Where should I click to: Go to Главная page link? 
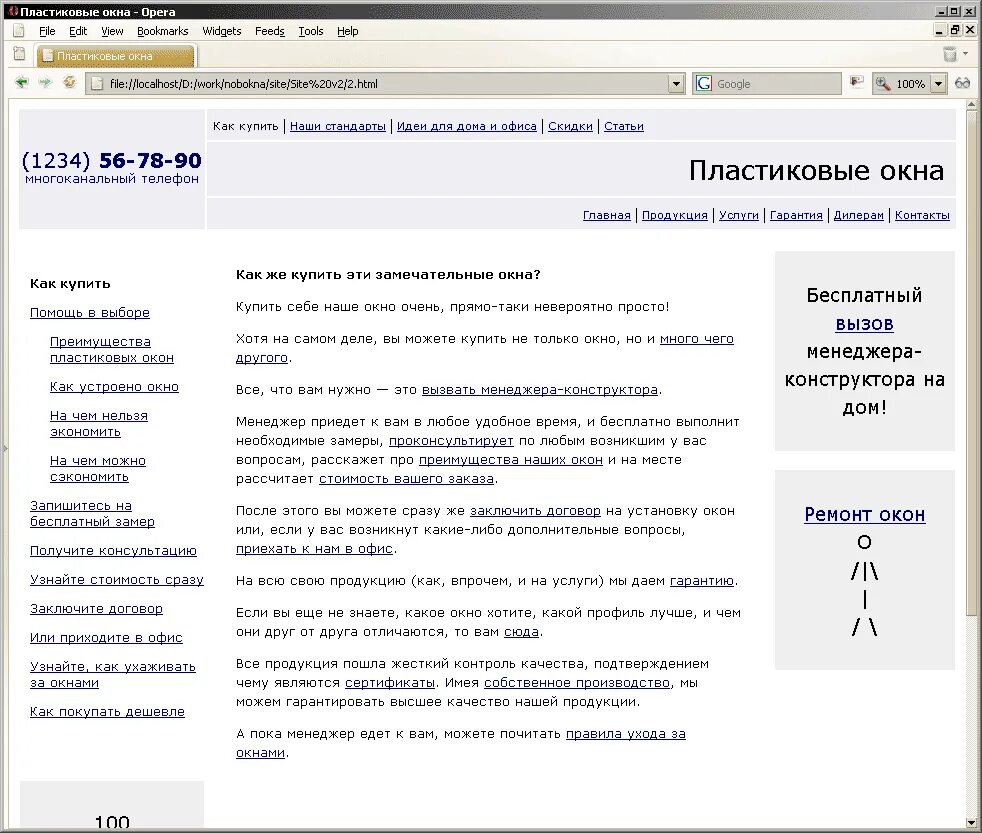click(606, 215)
